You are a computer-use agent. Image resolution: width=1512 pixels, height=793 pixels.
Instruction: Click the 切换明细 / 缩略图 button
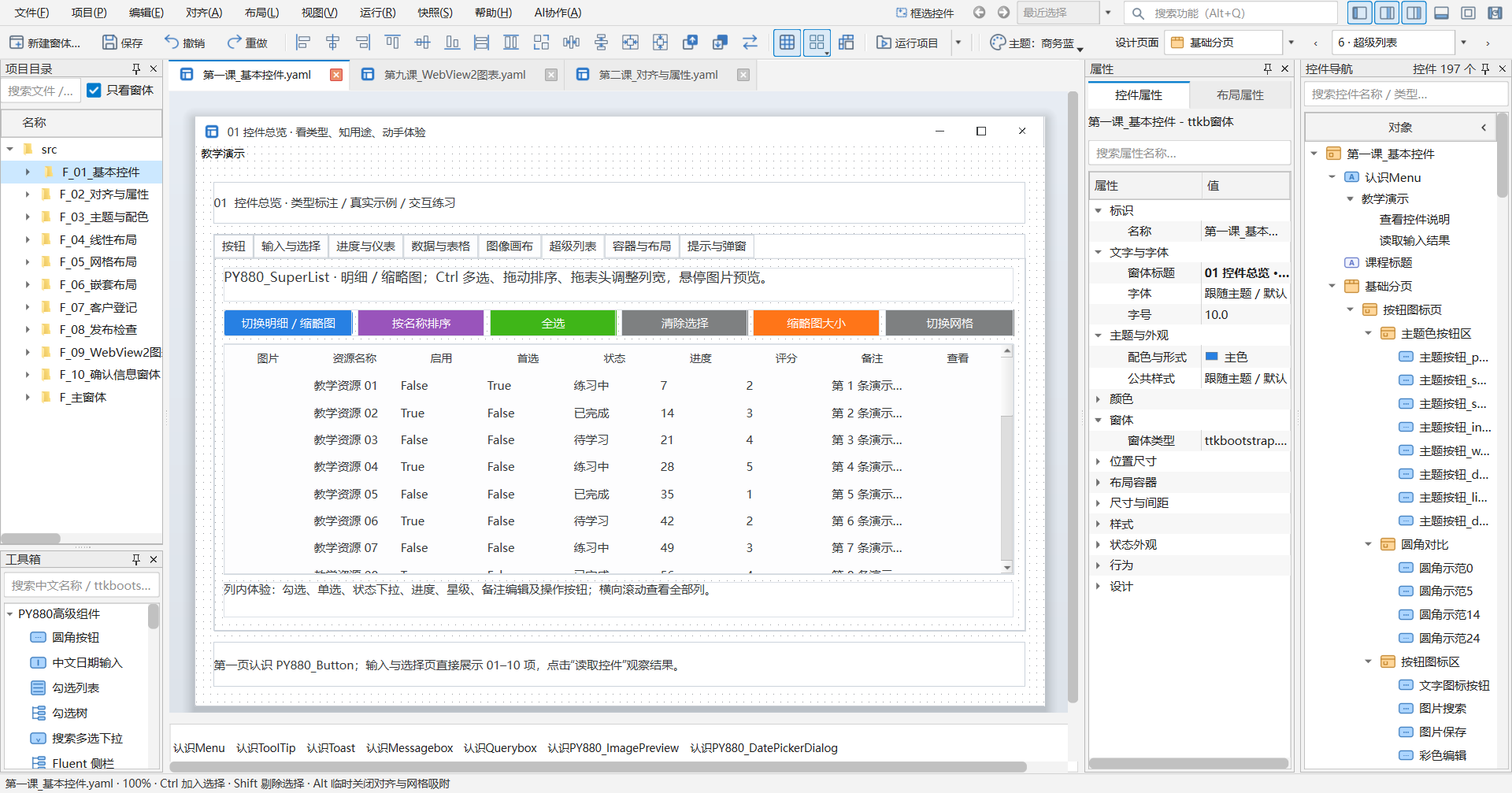(288, 323)
